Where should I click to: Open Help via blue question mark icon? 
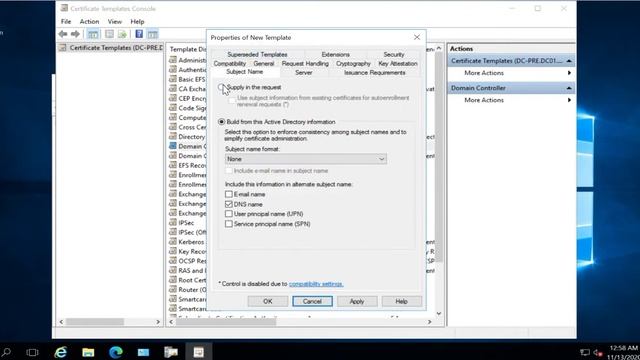coord(139,34)
